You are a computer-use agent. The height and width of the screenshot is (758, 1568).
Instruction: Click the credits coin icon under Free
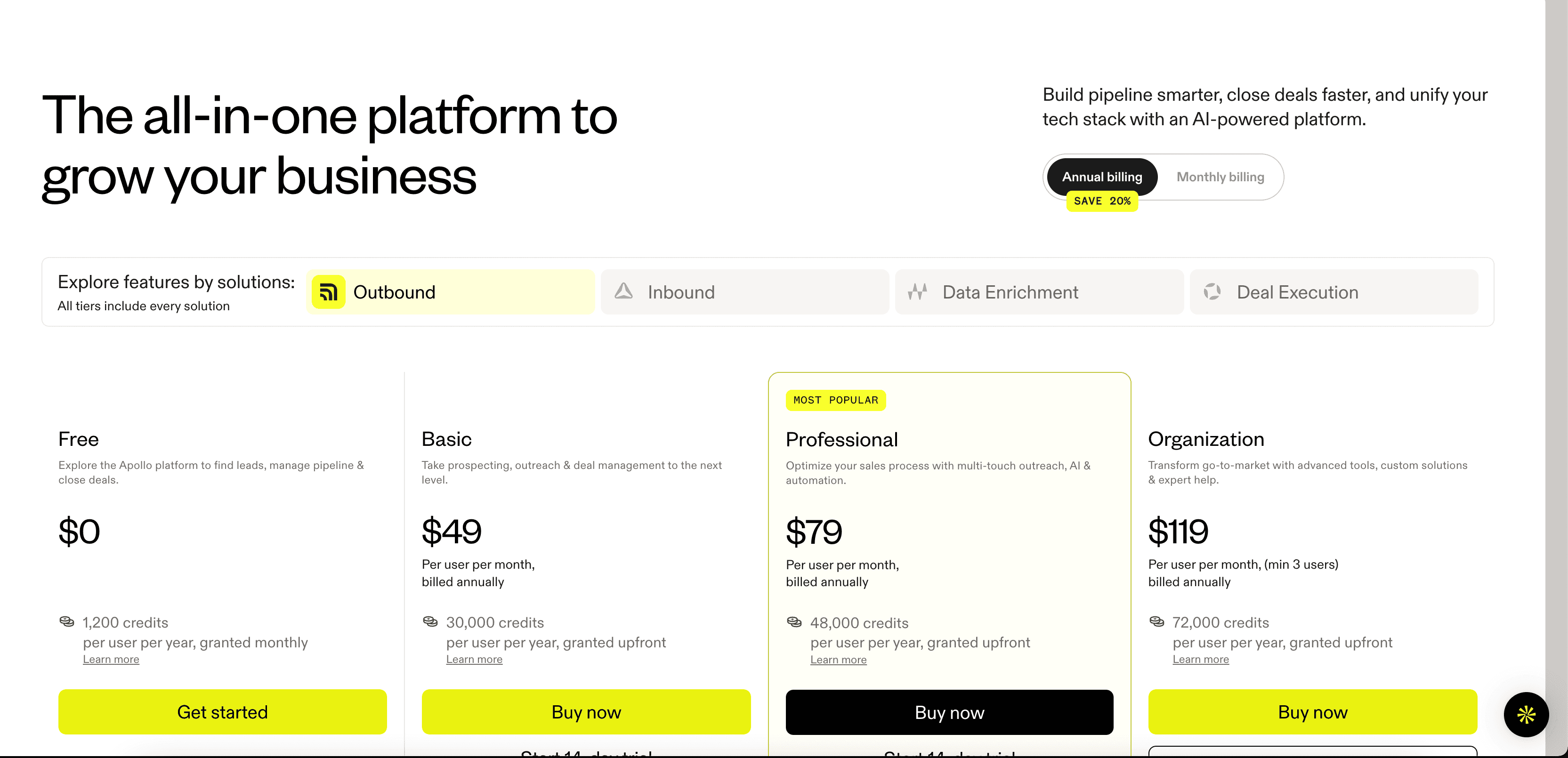click(x=66, y=621)
